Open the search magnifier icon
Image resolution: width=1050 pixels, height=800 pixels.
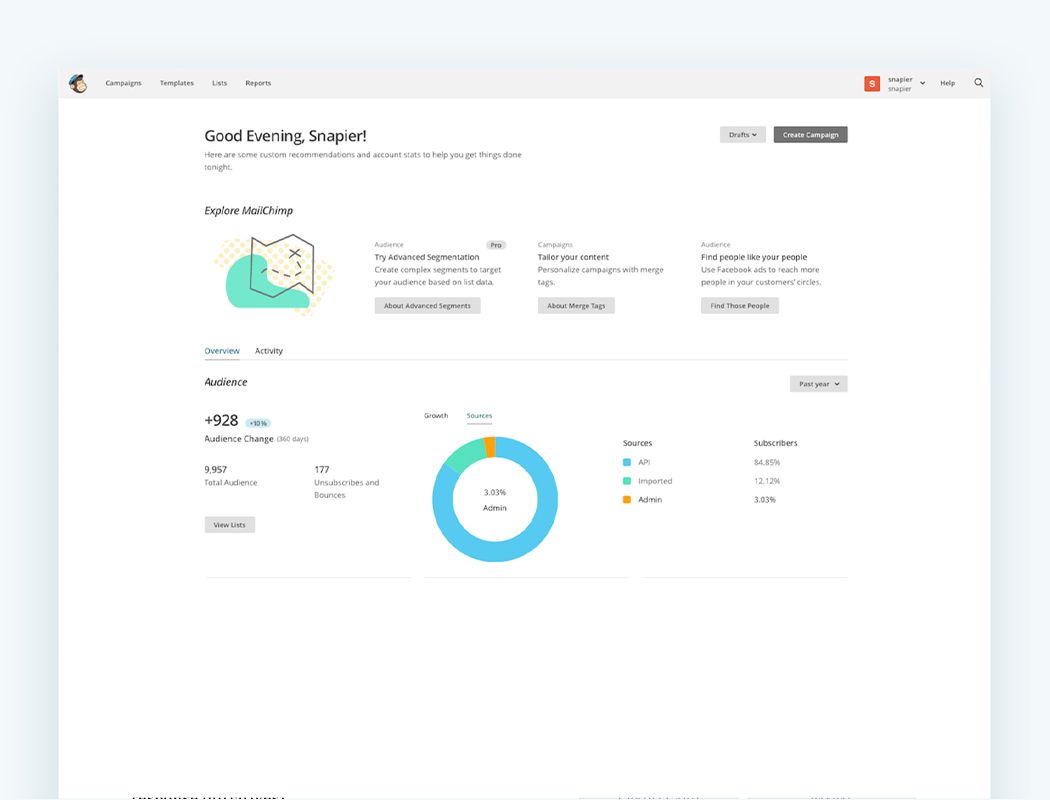tap(978, 83)
